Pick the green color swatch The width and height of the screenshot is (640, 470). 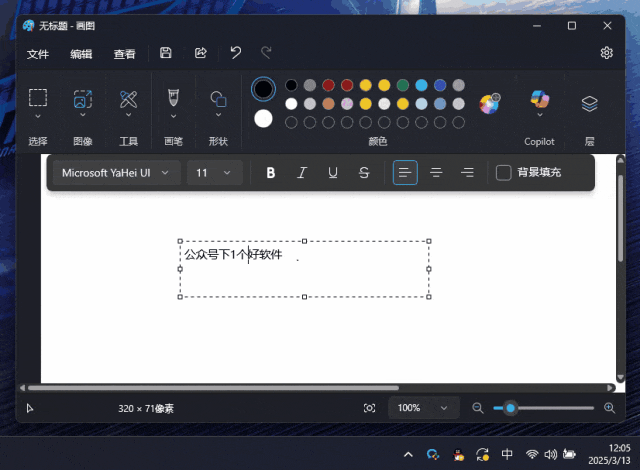pyautogui.click(x=402, y=85)
